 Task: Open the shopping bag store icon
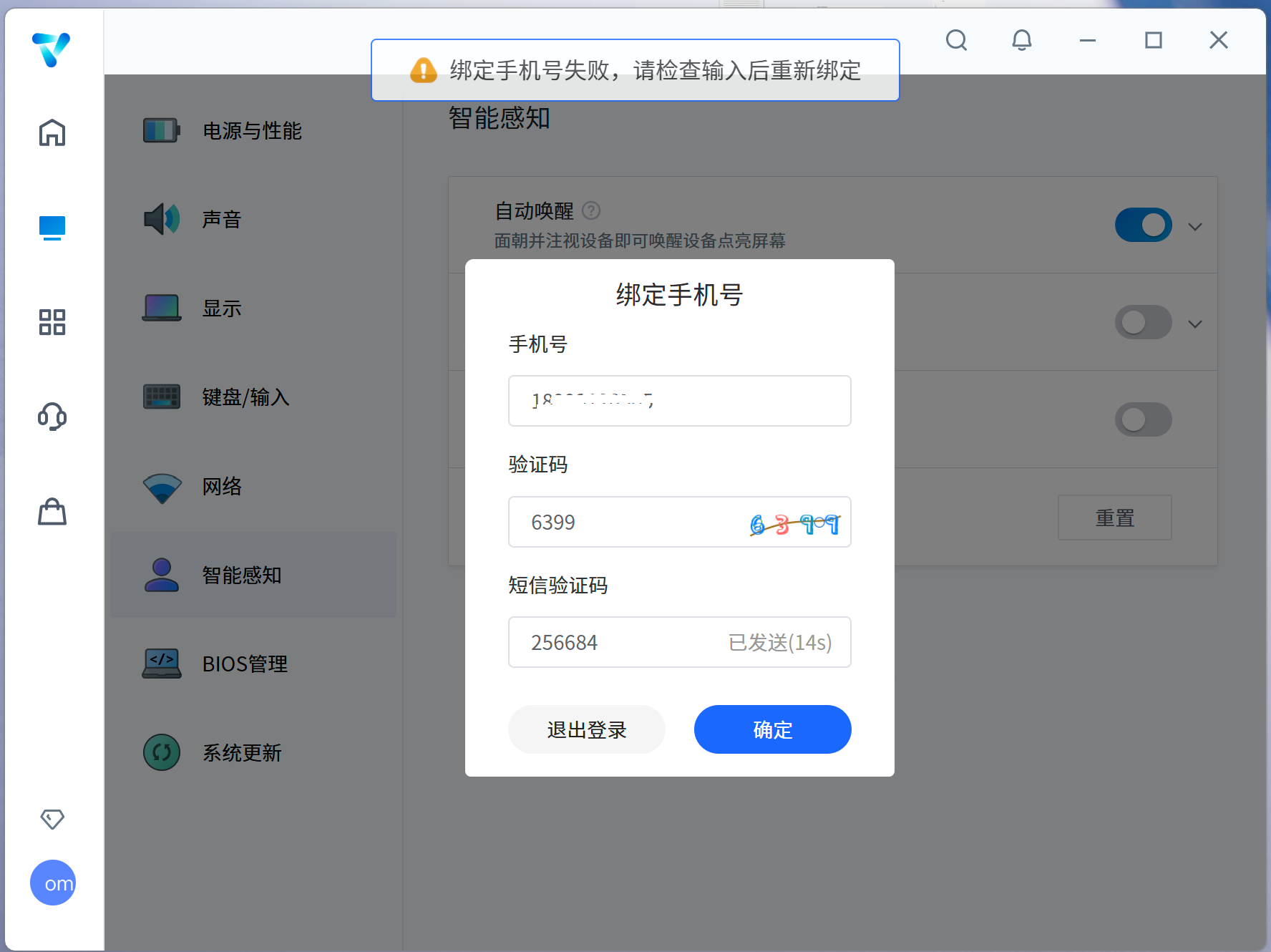[x=52, y=512]
